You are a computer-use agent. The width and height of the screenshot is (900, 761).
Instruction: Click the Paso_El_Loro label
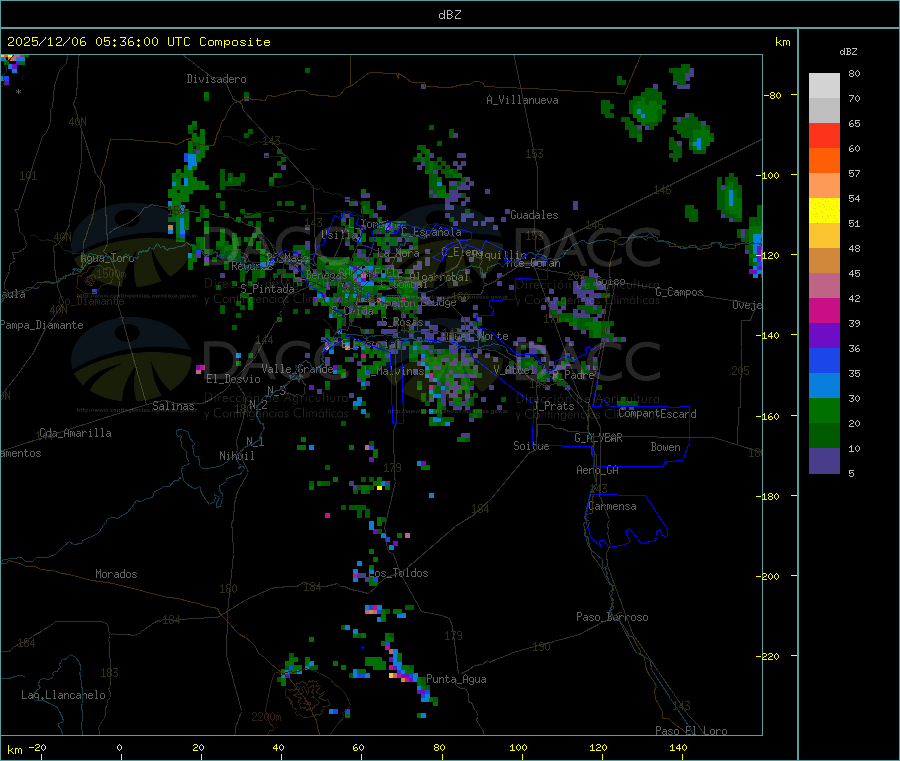pyautogui.click(x=692, y=731)
